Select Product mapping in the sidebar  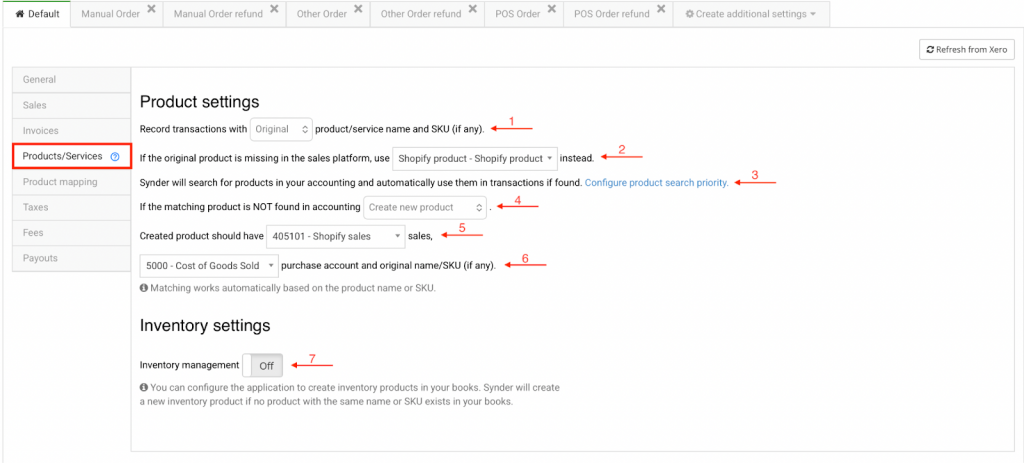[x=60, y=182]
